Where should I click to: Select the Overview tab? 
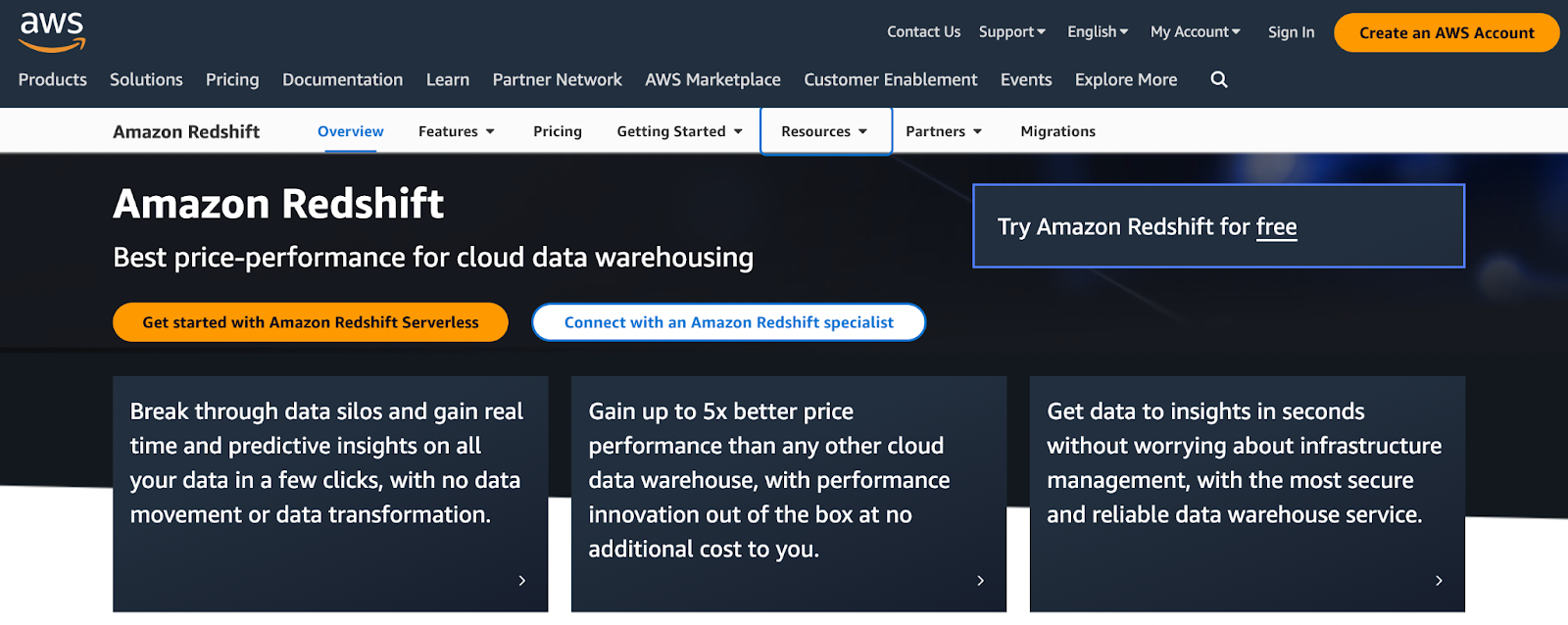[x=351, y=131]
